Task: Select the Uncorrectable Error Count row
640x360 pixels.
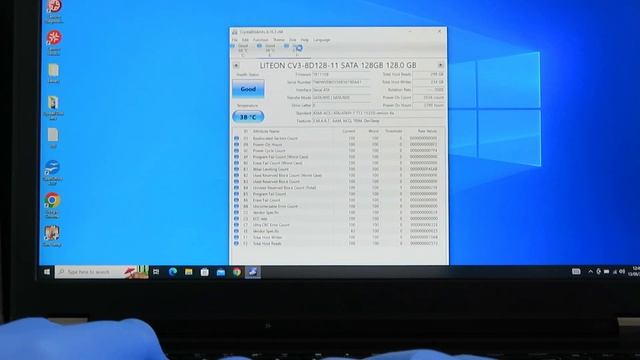Action: [x=337, y=206]
